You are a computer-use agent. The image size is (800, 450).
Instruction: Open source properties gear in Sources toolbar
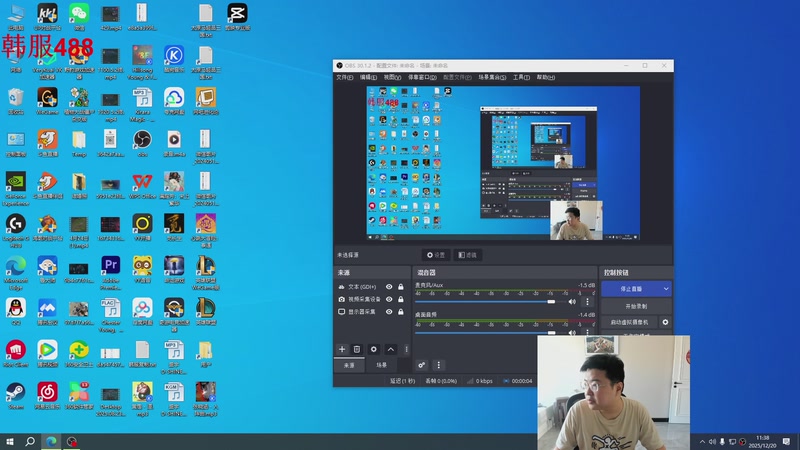pos(373,349)
